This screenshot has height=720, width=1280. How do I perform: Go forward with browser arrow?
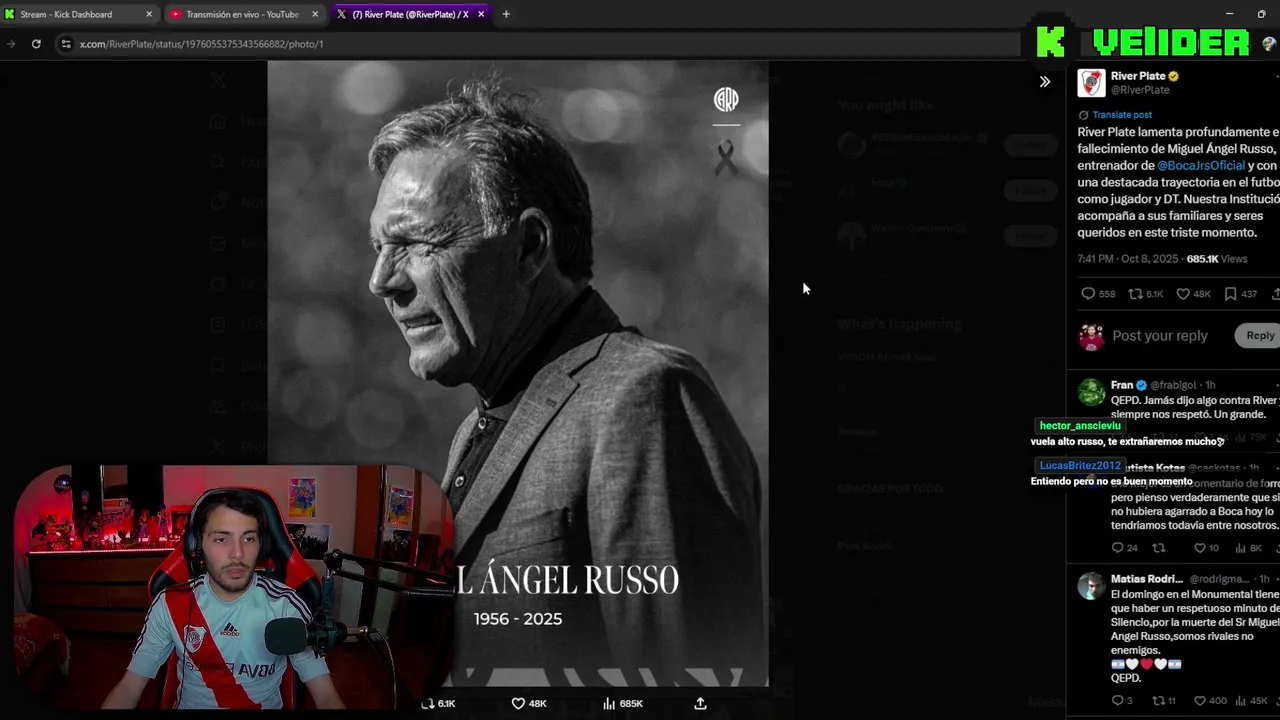tap(11, 44)
